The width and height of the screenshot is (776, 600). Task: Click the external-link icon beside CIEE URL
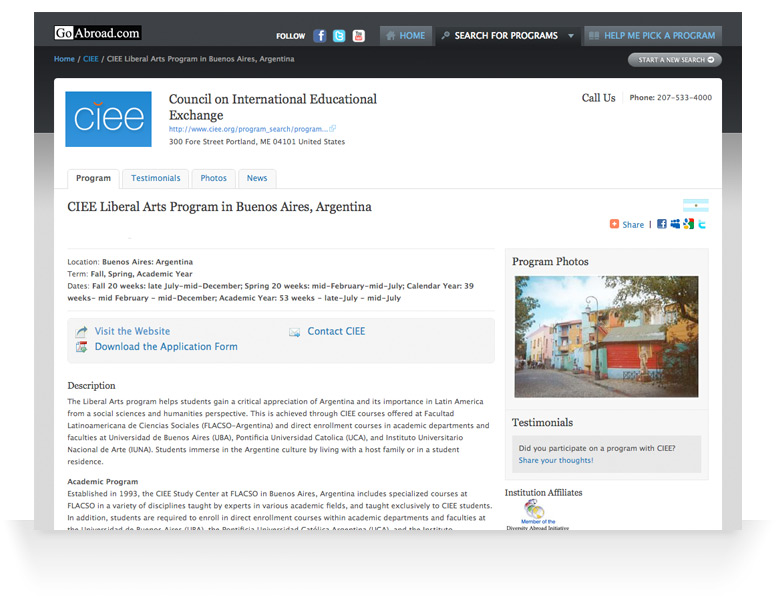click(333, 129)
